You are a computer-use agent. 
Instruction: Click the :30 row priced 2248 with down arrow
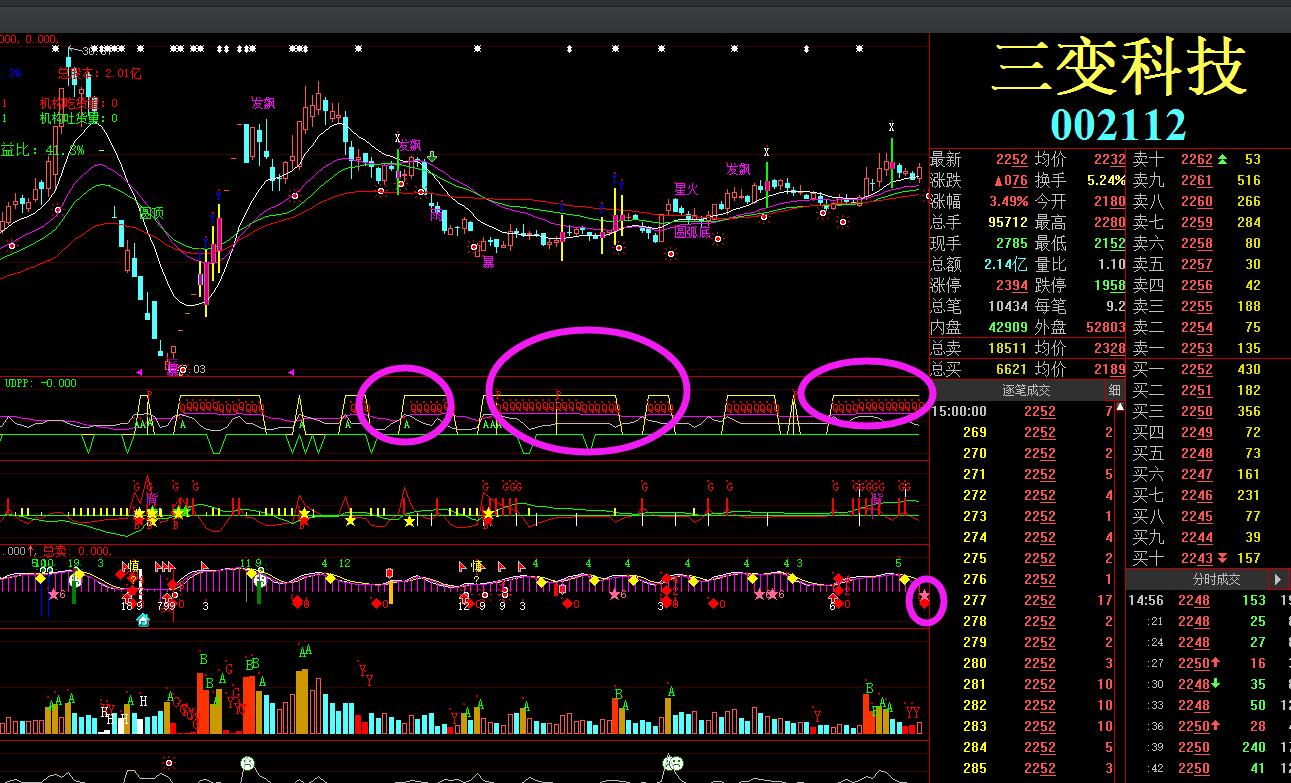pos(1209,684)
